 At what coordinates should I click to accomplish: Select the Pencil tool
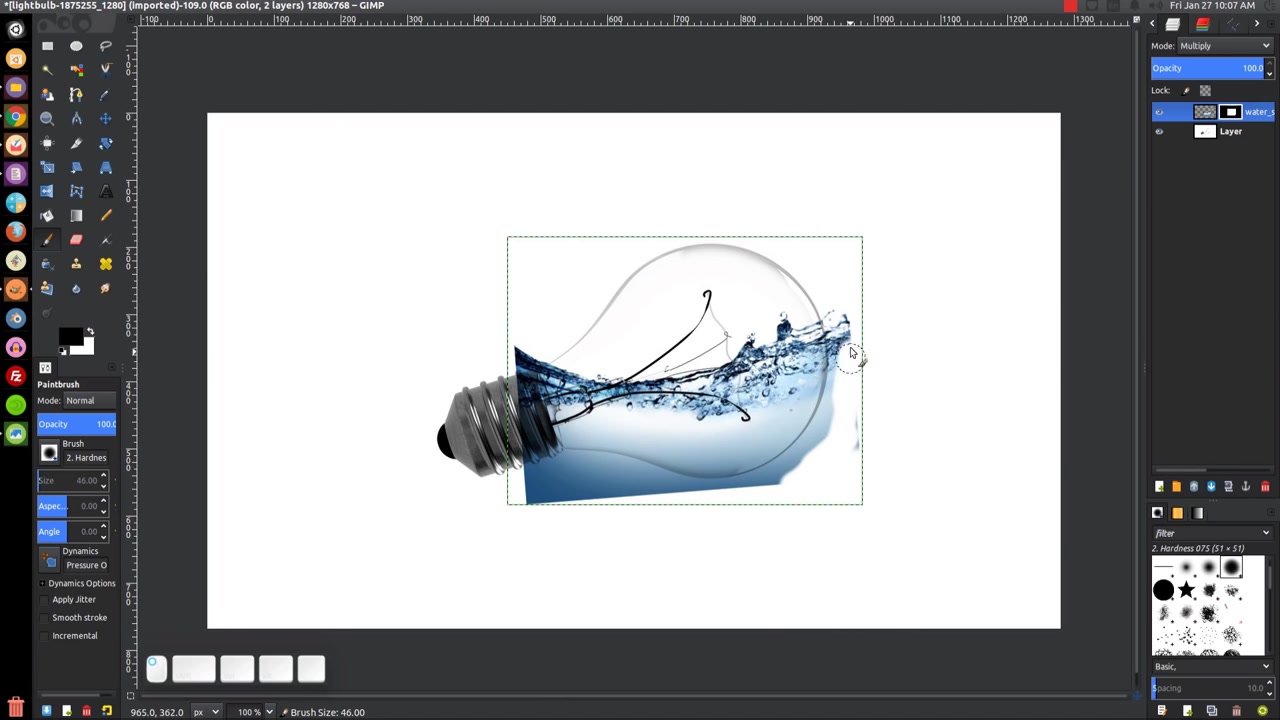pos(105,215)
